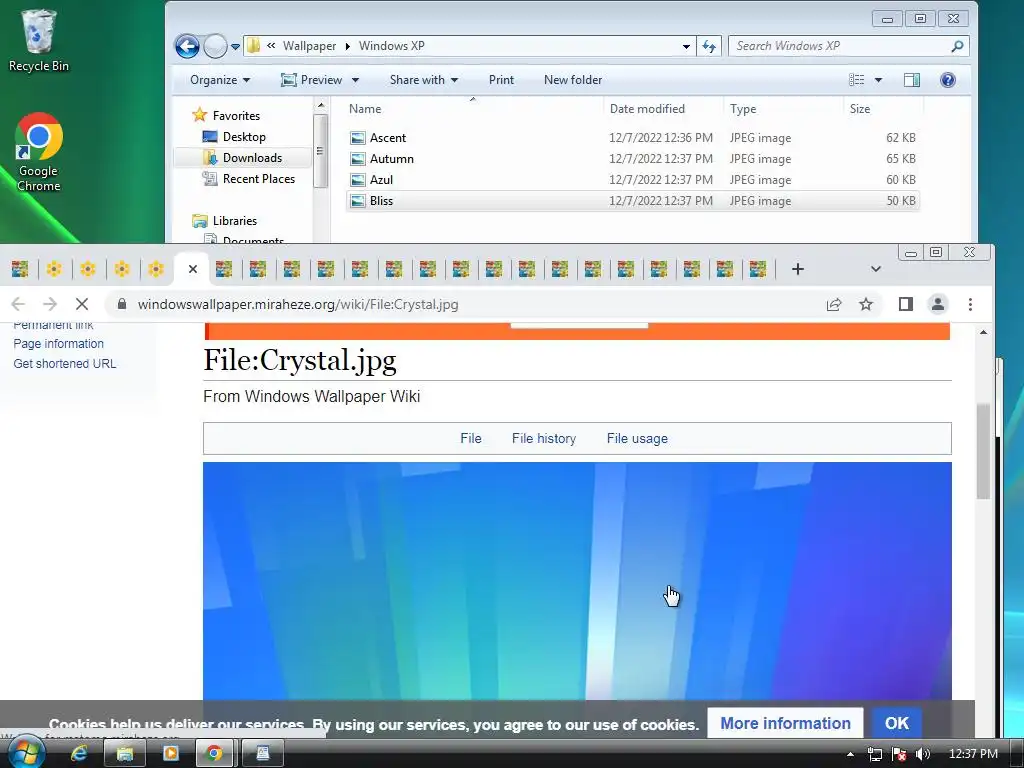Open Explorer help with the question mark icon

(948, 80)
